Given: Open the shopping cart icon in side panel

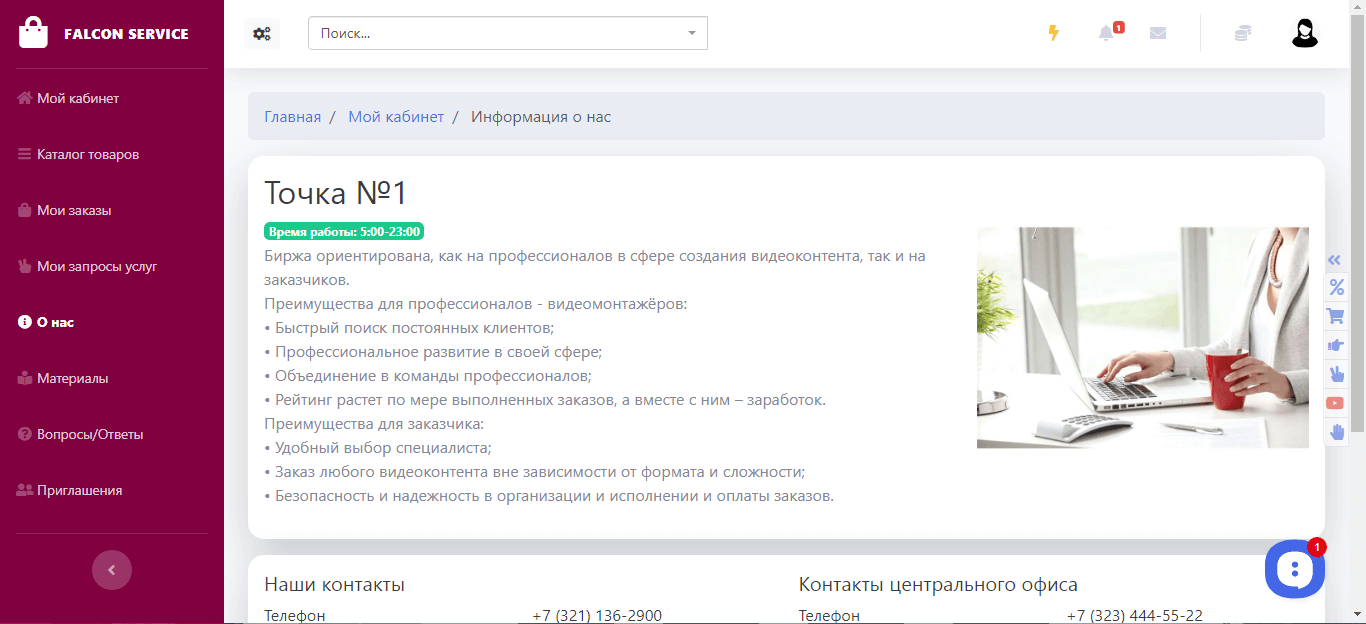Looking at the screenshot, I should [x=1336, y=316].
